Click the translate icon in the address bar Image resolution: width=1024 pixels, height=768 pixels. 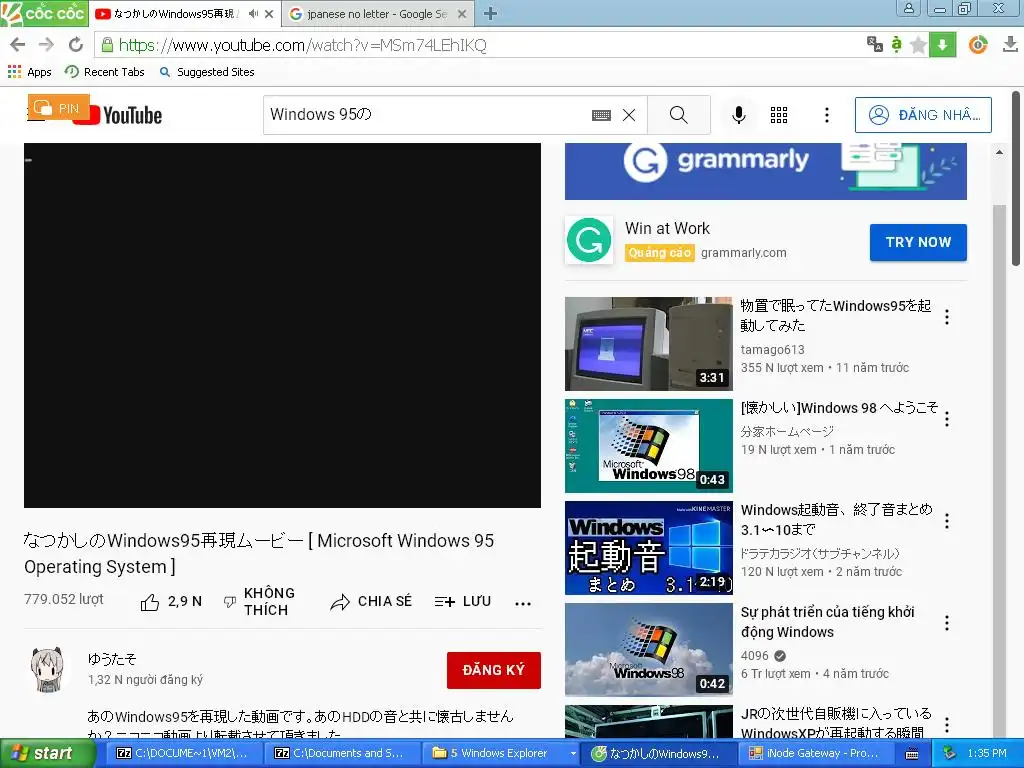875,44
